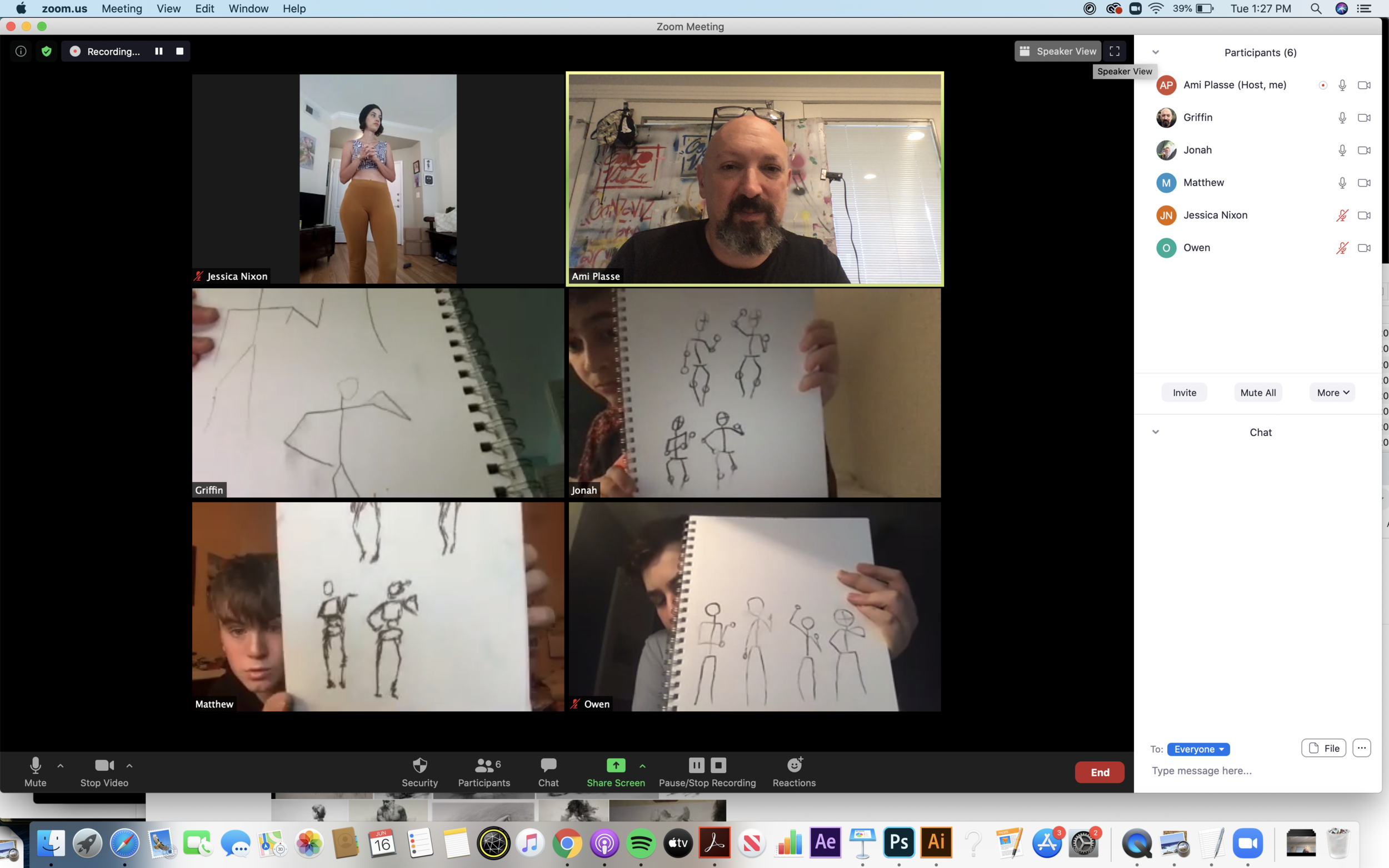Image resolution: width=1389 pixels, height=868 pixels.
Task: Mute microphone in bottom toolbar
Action: point(35,771)
